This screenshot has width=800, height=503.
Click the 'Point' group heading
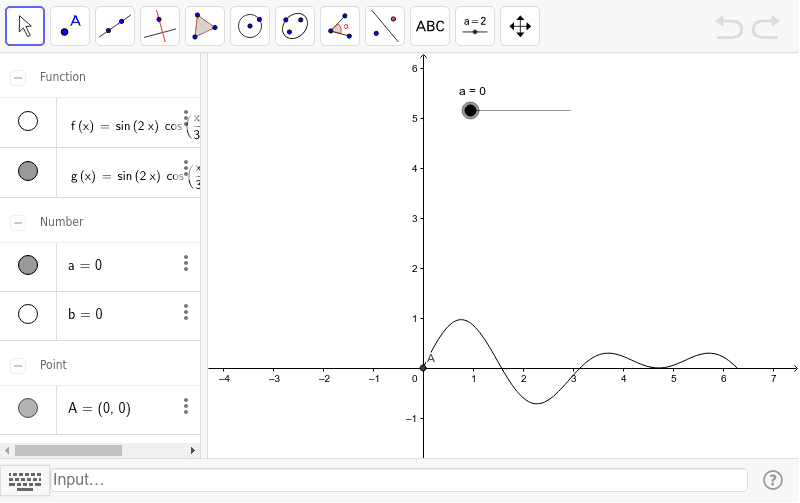pos(54,365)
